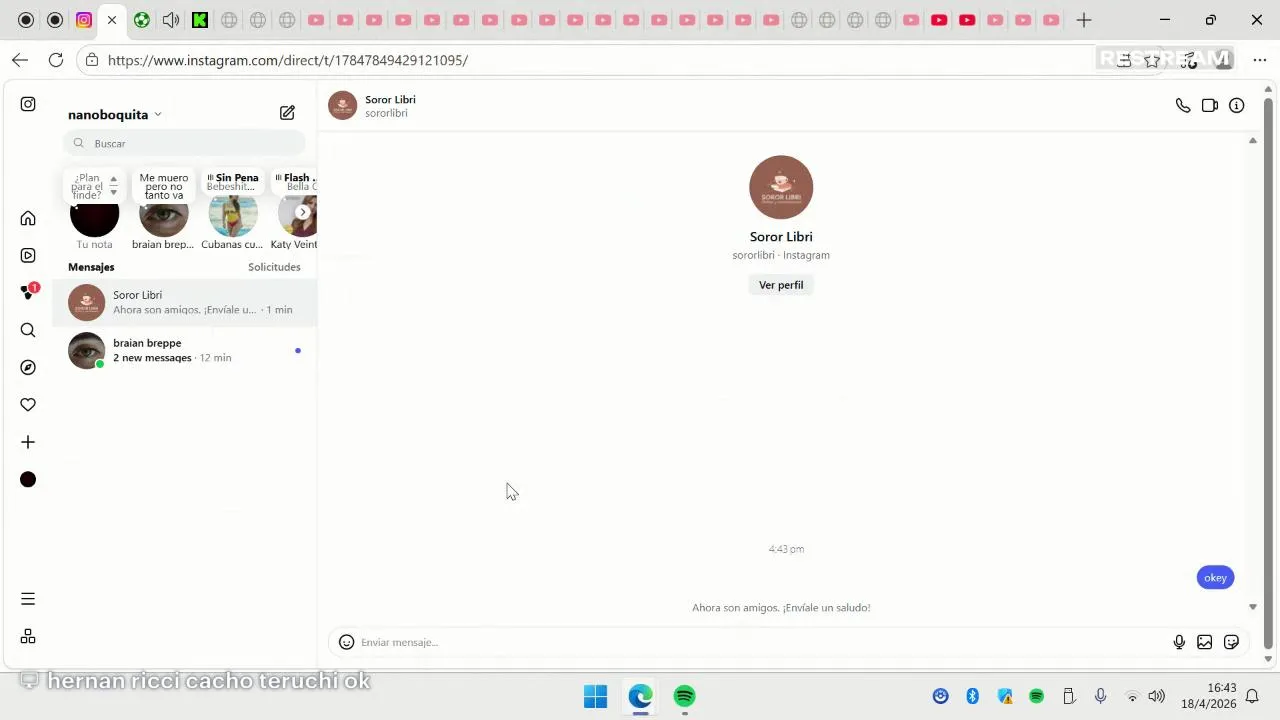Open Microsoft Edge from the taskbar
1280x720 pixels.
coord(640,696)
